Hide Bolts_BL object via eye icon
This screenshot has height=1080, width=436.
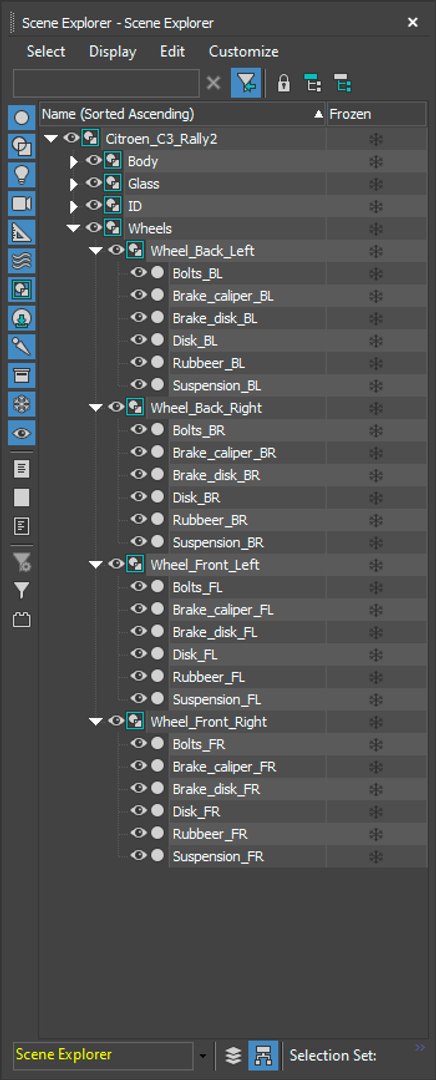(x=138, y=273)
